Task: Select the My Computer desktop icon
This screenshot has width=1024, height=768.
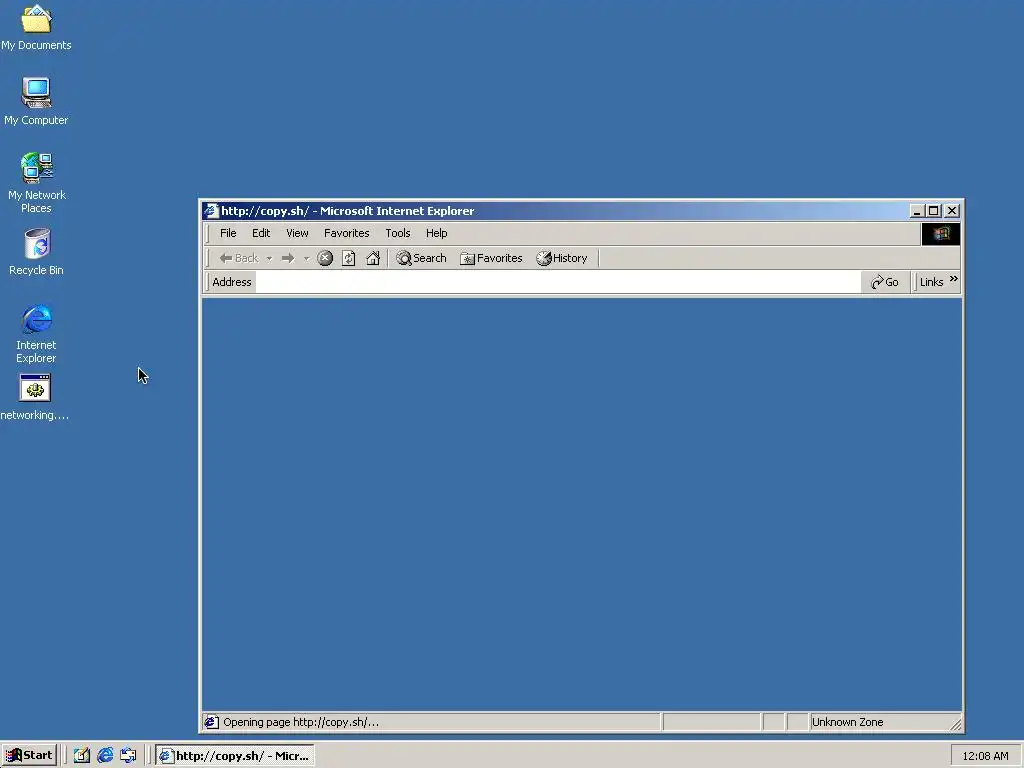Action: [36, 101]
